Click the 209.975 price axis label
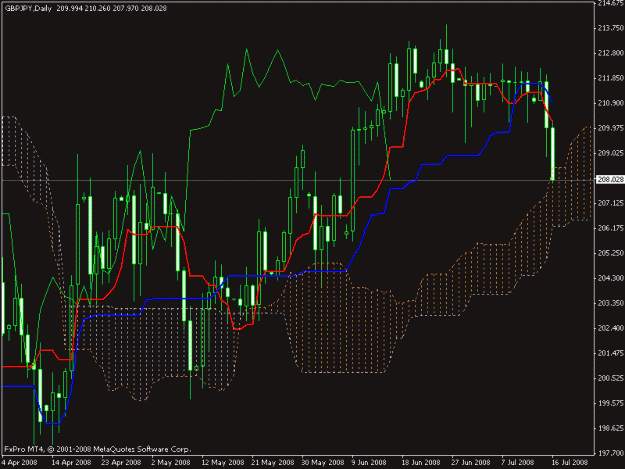The width and height of the screenshot is (625, 469). click(x=610, y=128)
